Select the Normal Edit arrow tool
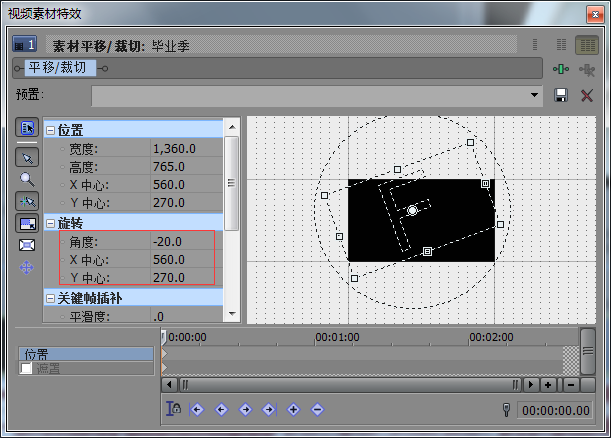This screenshot has height=438, width=611. pyautogui.click(x=27, y=157)
